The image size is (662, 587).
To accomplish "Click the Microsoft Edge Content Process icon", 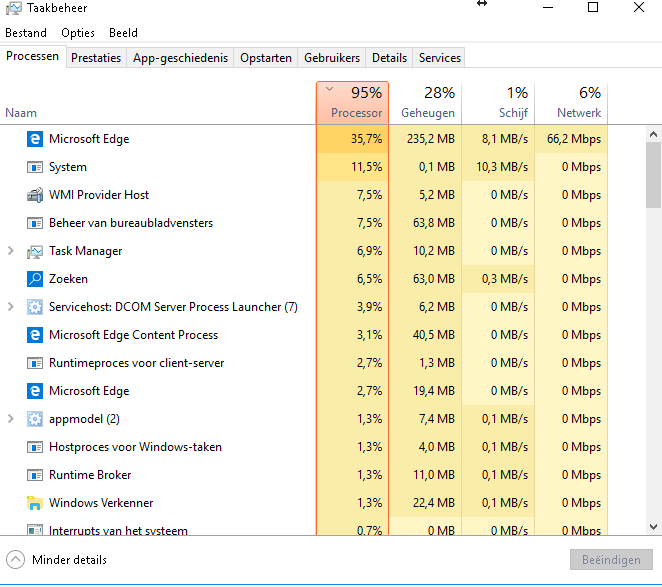I will (x=35, y=335).
